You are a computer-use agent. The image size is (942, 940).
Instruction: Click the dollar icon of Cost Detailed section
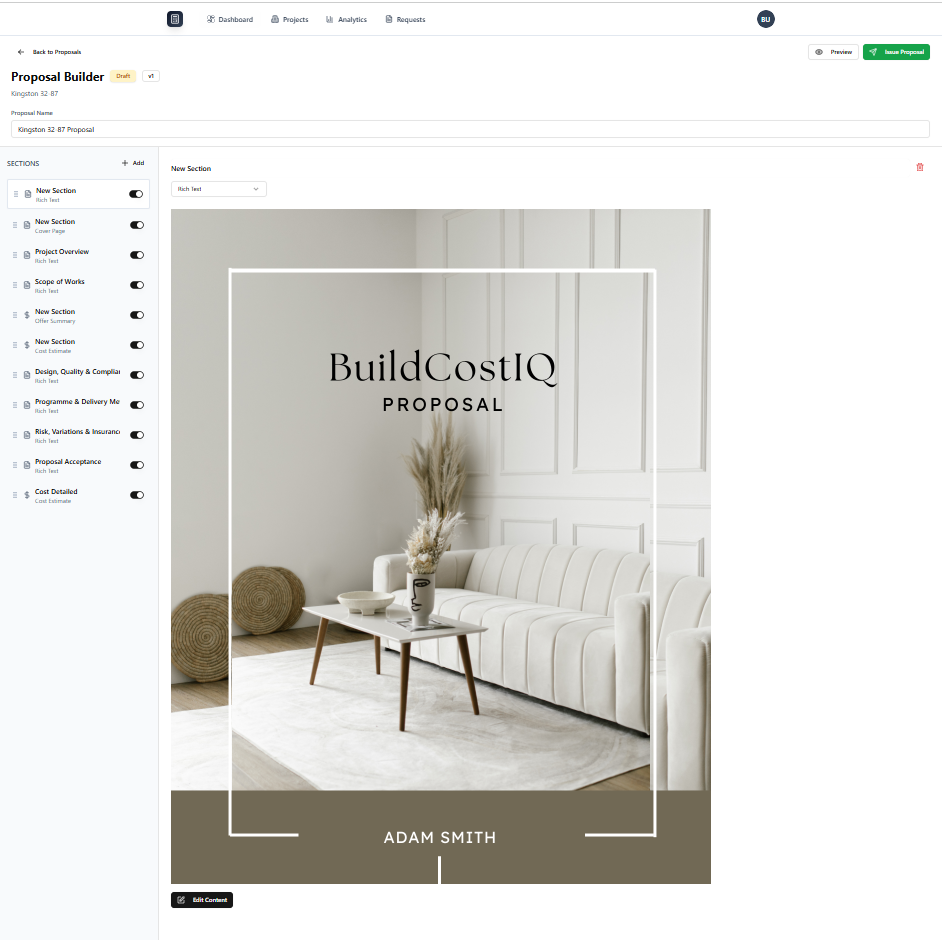point(27,496)
